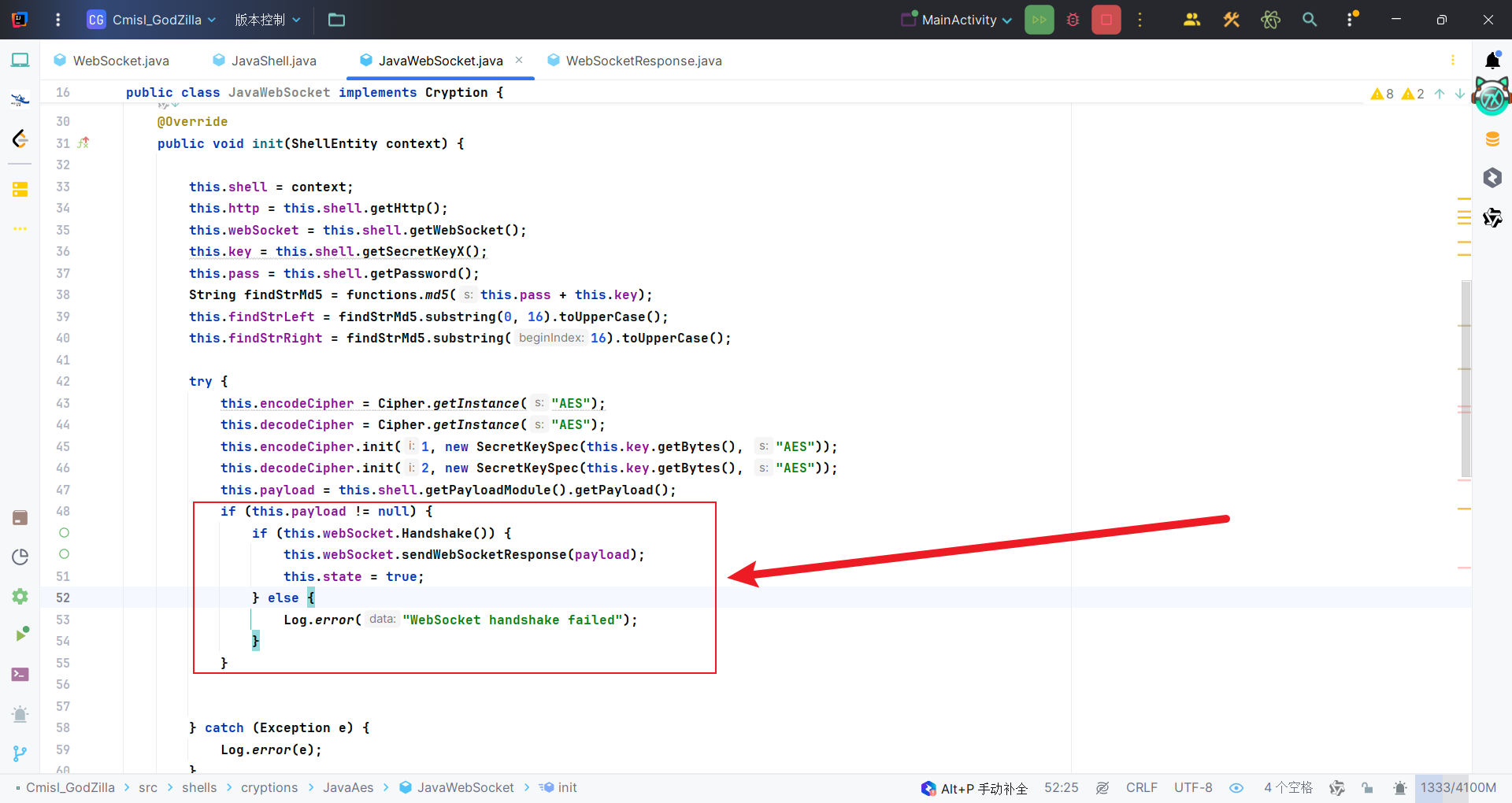Open the CRLF line separator selector

[x=1141, y=787]
